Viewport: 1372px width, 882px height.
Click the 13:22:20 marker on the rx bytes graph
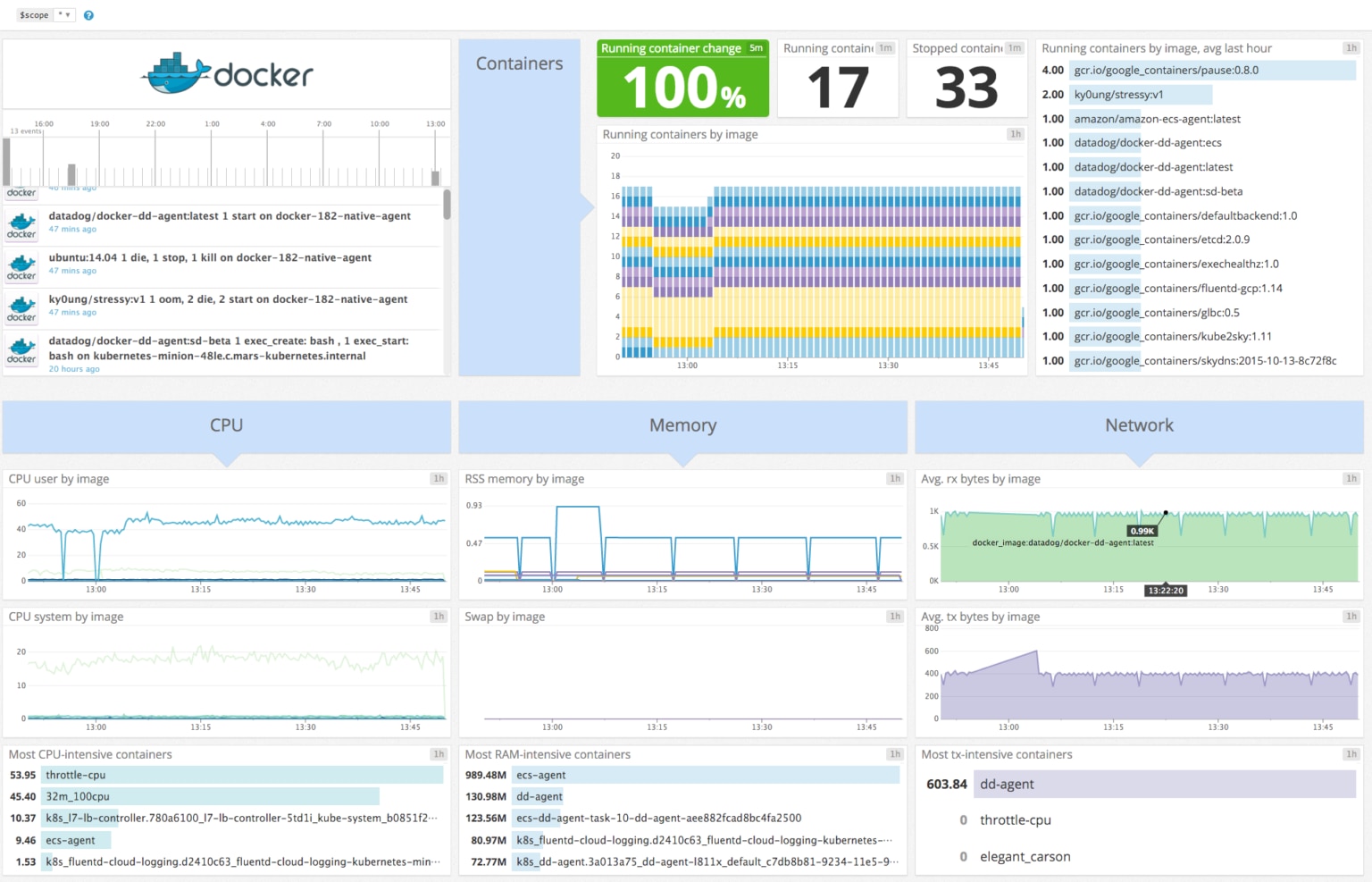pyautogui.click(x=1164, y=590)
